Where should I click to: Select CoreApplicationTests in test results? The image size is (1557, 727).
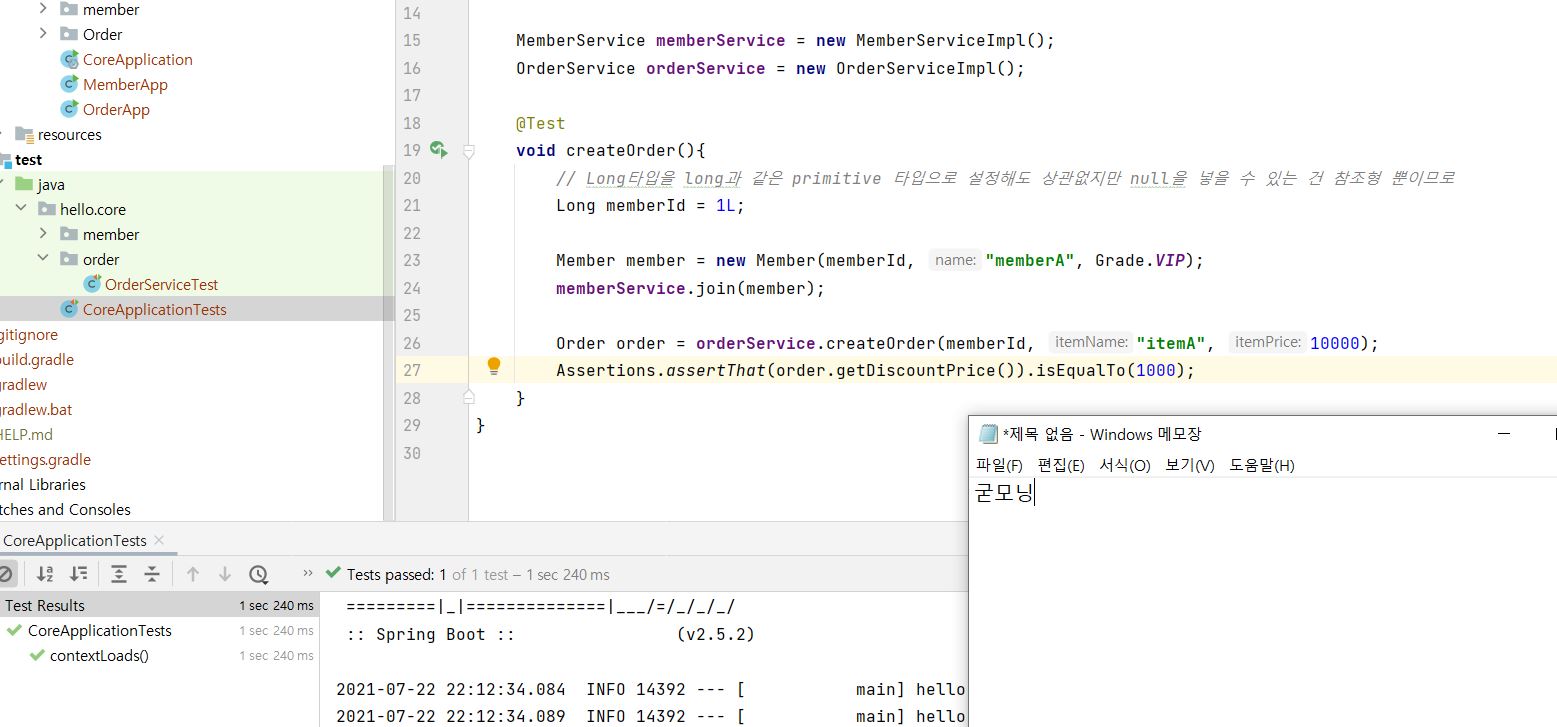tap(100, 630)
